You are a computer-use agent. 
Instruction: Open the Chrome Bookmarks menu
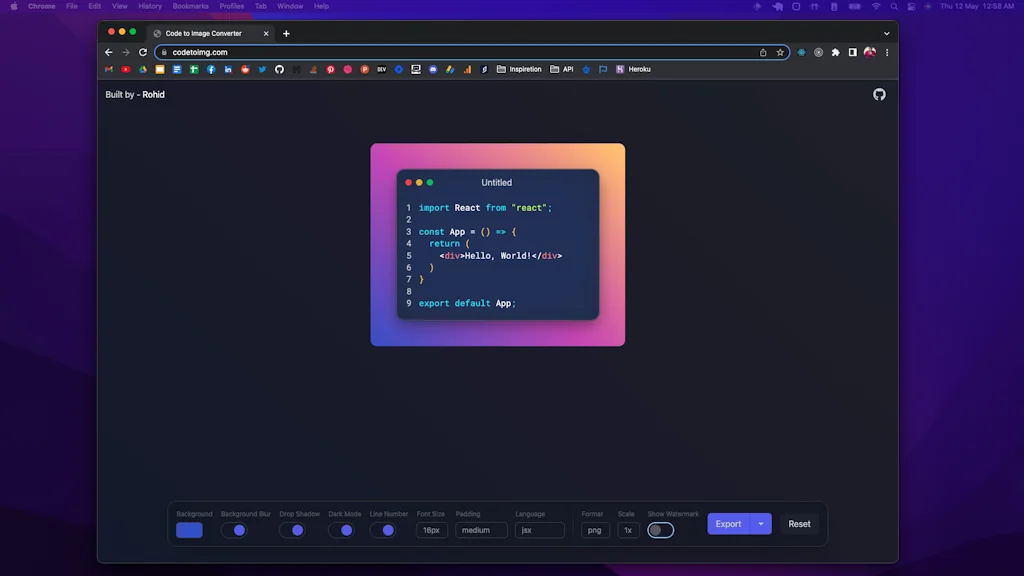(189, 6)
